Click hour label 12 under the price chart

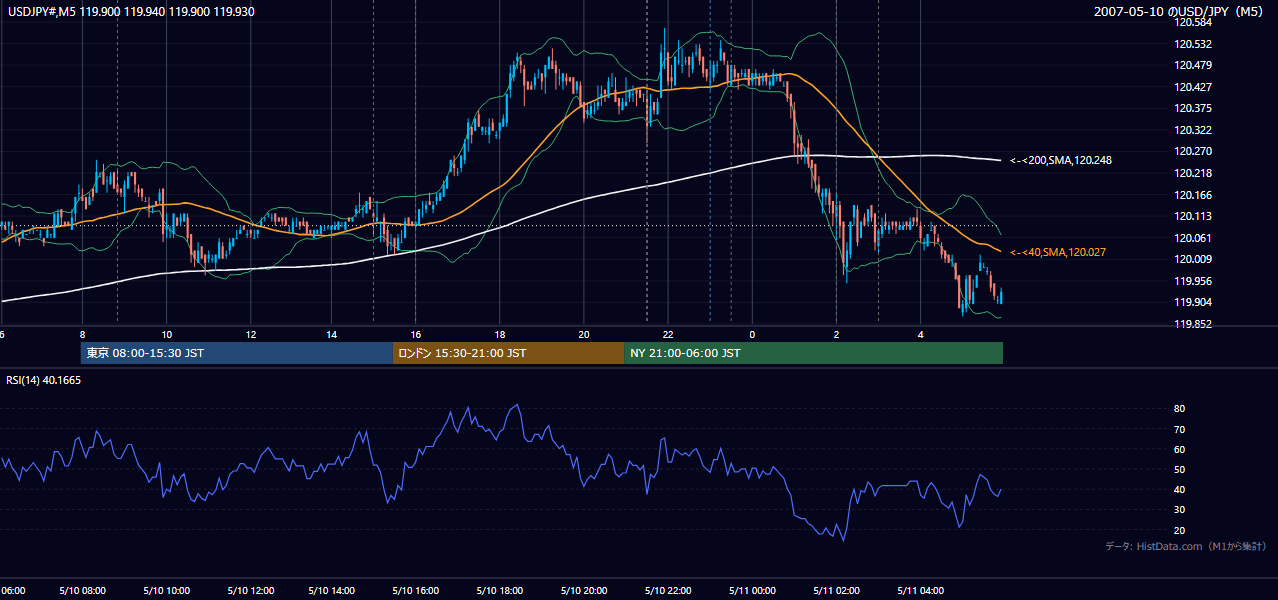[x=250, y=334]
